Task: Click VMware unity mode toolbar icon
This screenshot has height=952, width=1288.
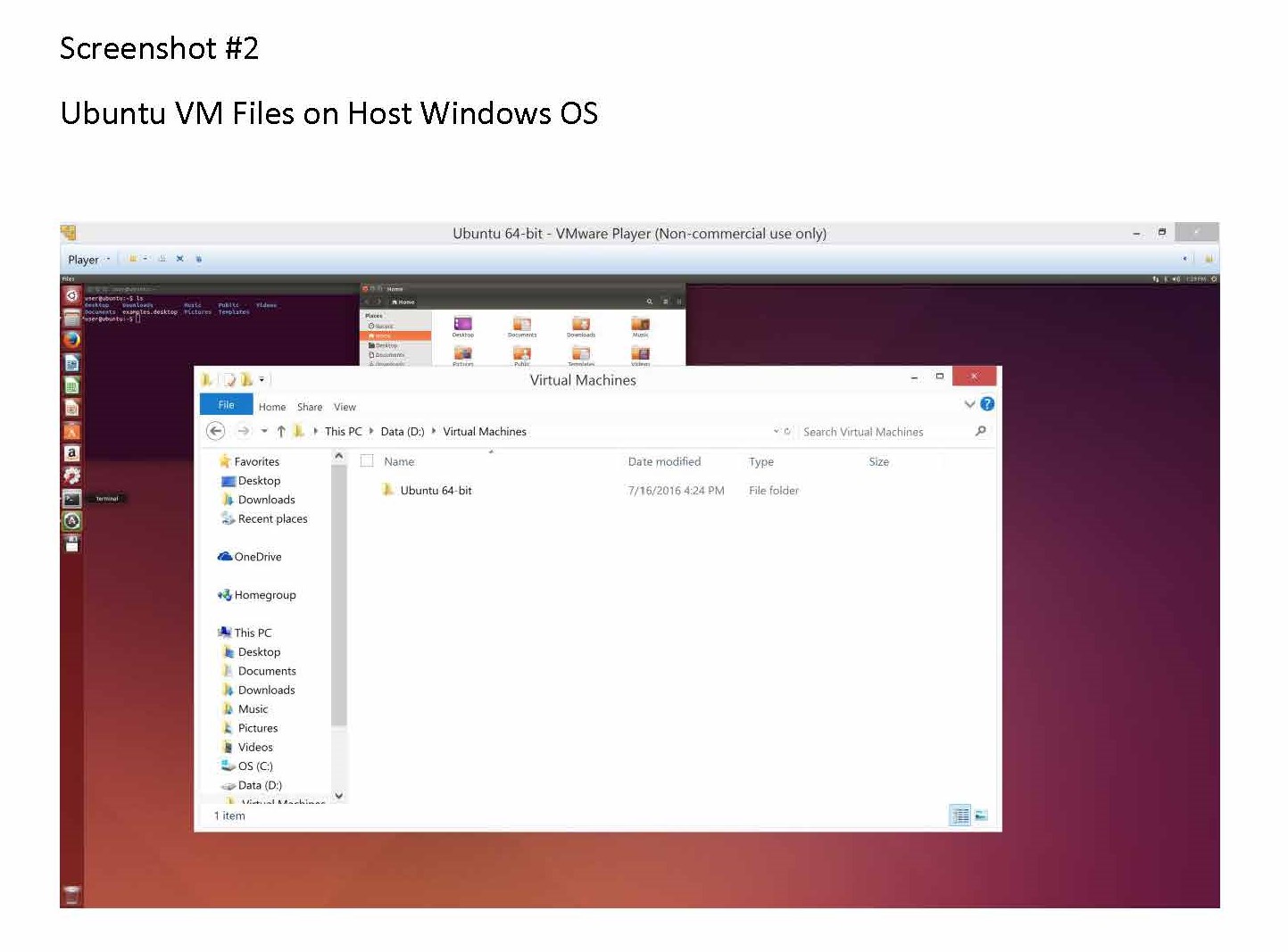Action: point(198,259)
